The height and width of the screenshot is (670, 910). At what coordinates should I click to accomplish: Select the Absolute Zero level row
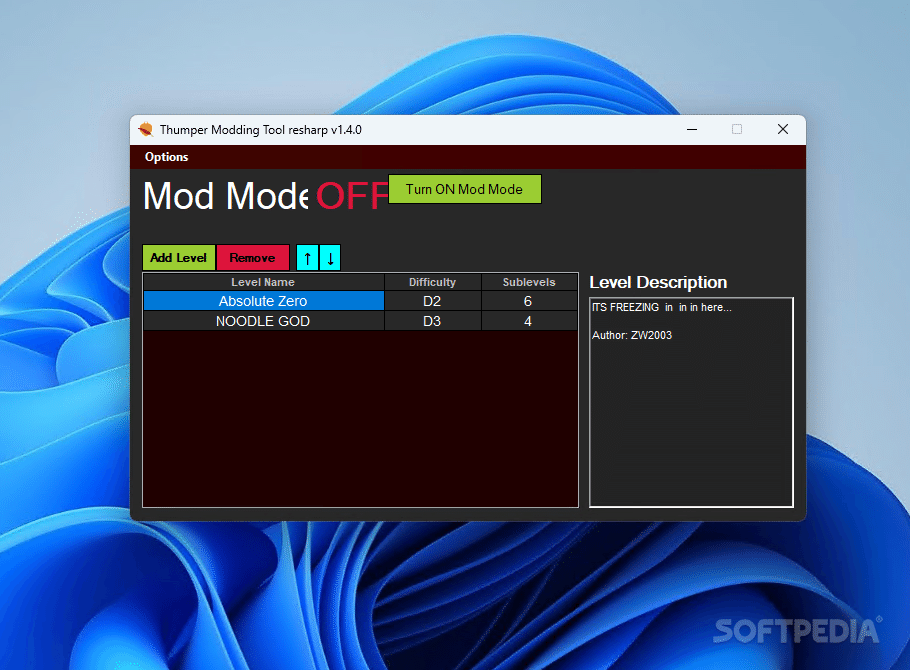[x=360, y=301]
